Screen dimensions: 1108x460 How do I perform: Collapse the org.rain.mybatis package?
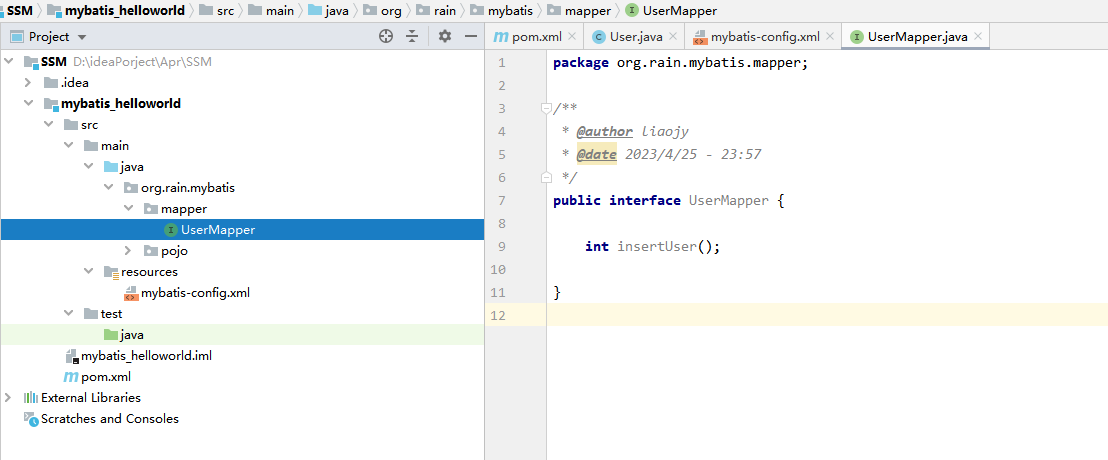(108, 188)
